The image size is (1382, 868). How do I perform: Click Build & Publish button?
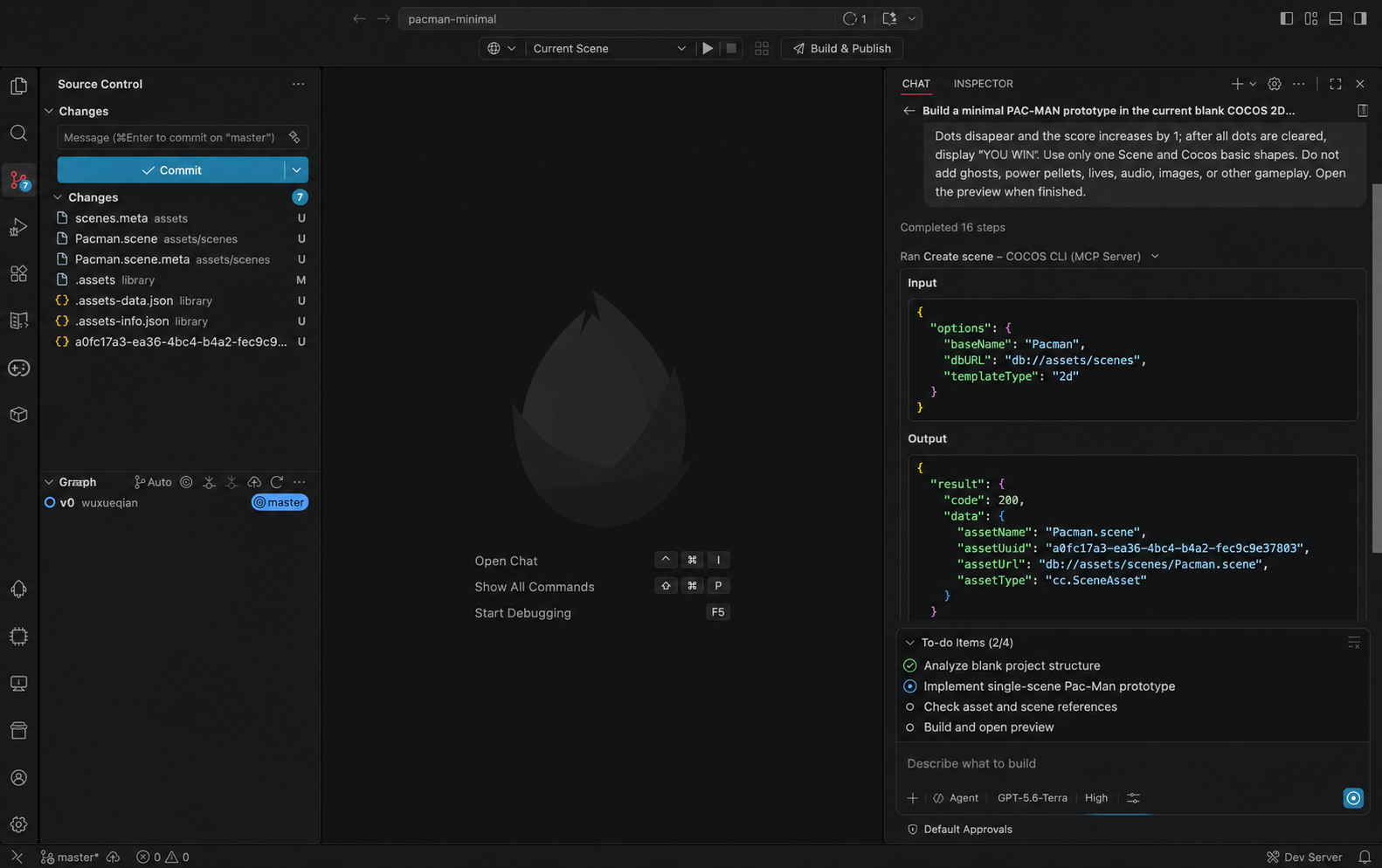pos(842,48)
